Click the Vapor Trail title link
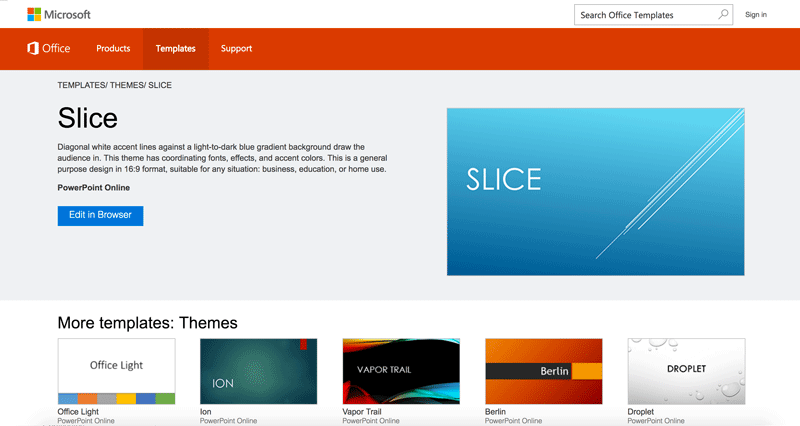 click(362, 412)
